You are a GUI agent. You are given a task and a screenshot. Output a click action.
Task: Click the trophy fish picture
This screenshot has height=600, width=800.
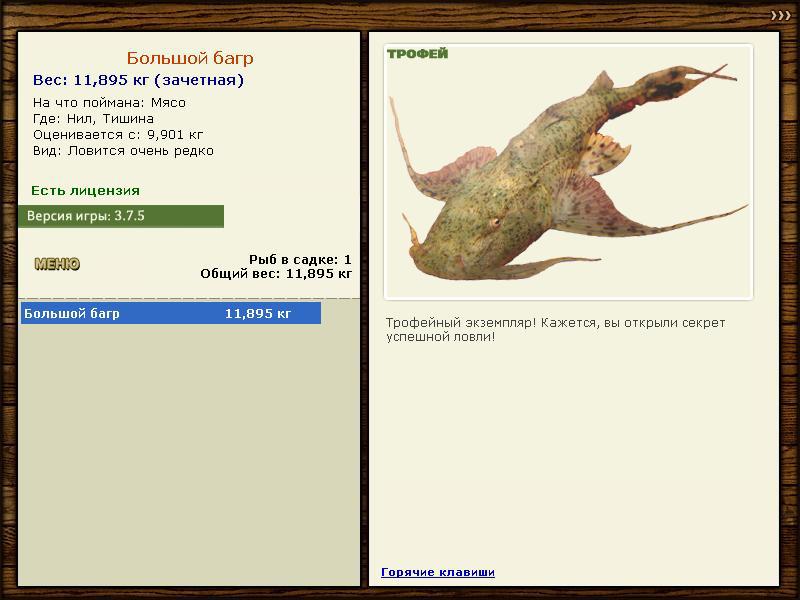pos(568,172)
